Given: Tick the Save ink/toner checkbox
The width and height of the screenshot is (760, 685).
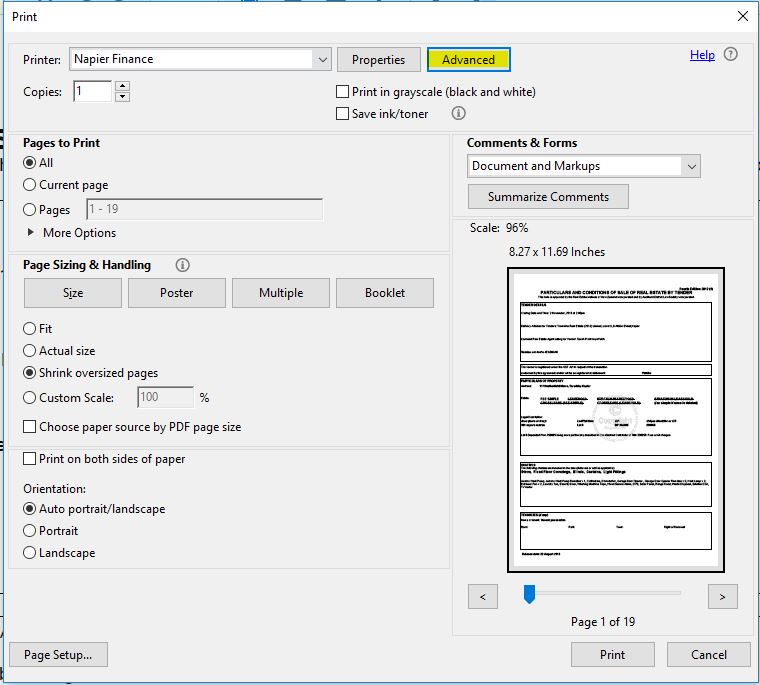Looking at the screenshot, I should (343, 114).
